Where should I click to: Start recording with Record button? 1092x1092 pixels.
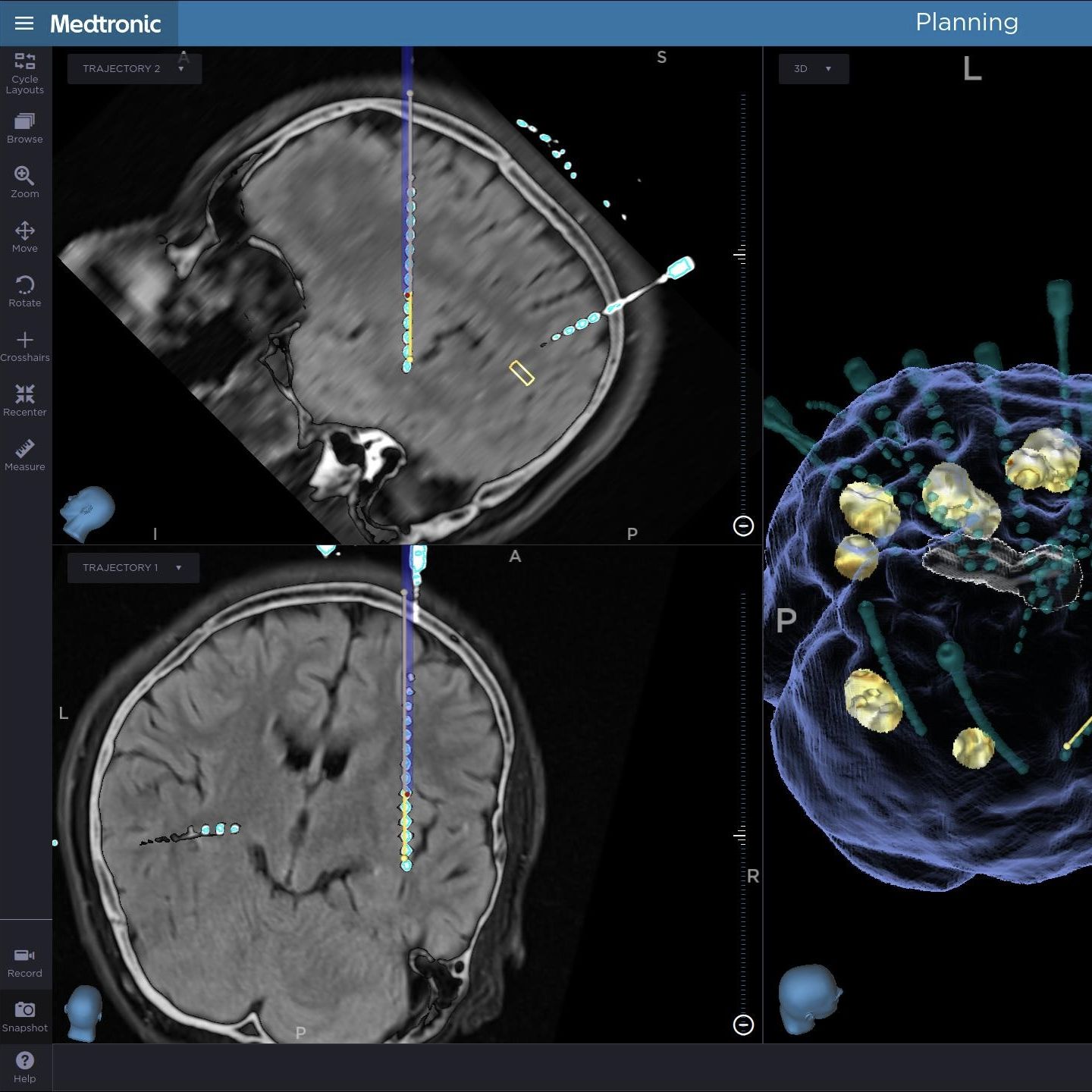pyautogui.click(x=25, y=962)
